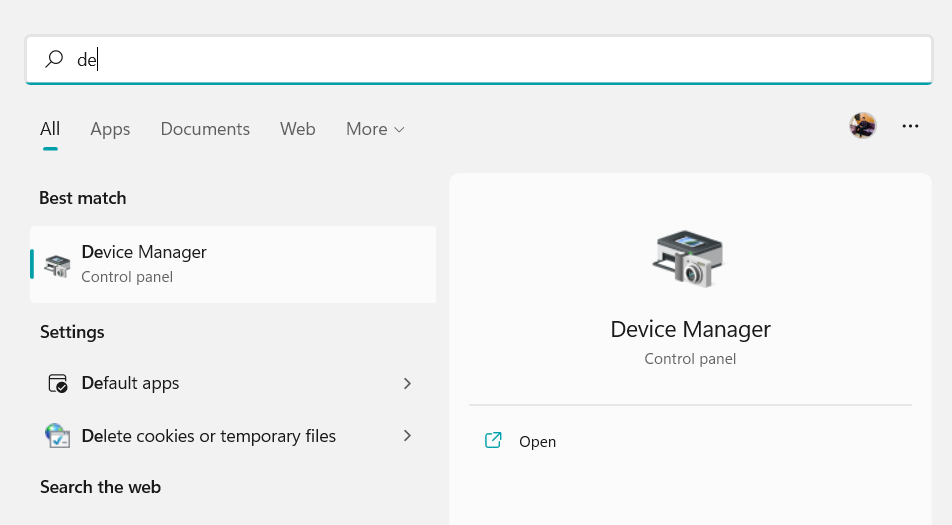Click the search magnifier icon
This screenshot has height=525, width=952.
click(x=54, y=59)
